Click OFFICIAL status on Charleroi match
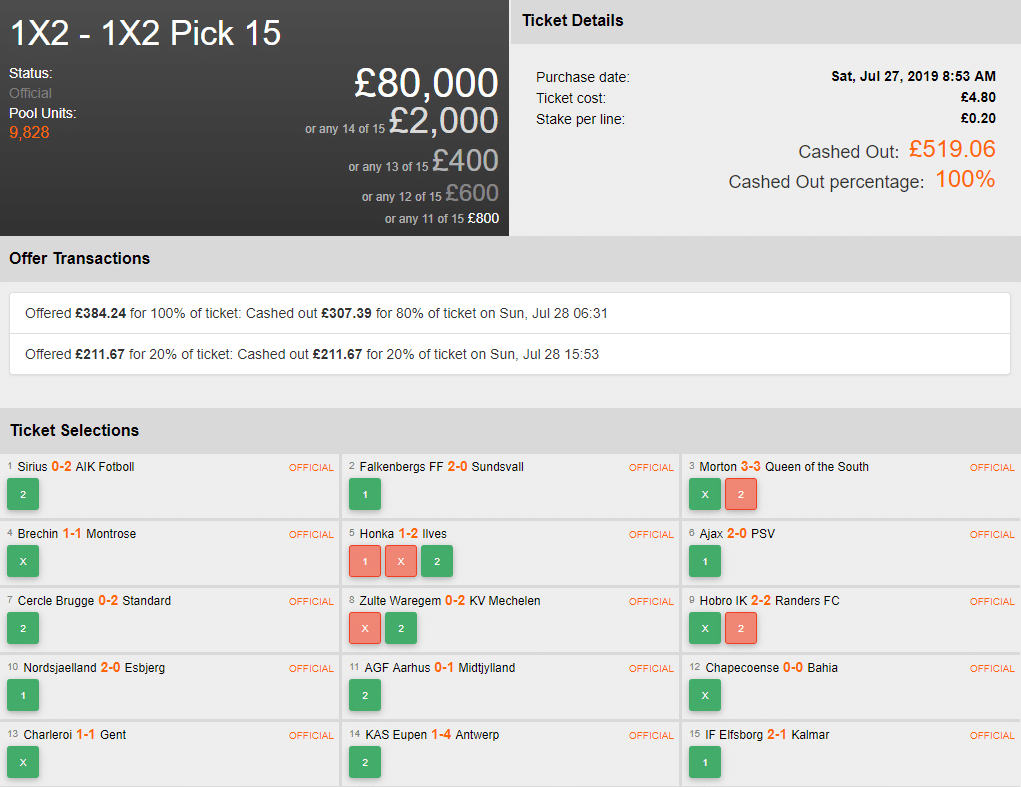 [311, 735]
